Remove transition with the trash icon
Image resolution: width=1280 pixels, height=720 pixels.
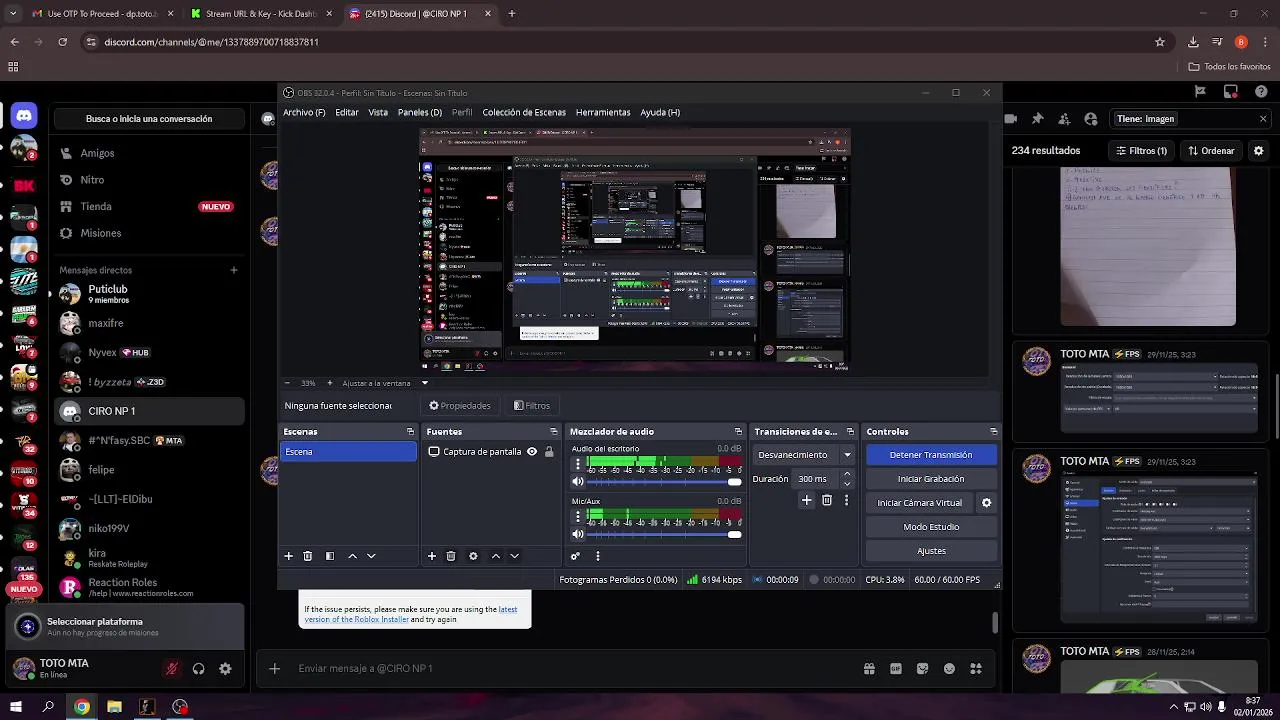pyautogui.click(x=827, y=500)
